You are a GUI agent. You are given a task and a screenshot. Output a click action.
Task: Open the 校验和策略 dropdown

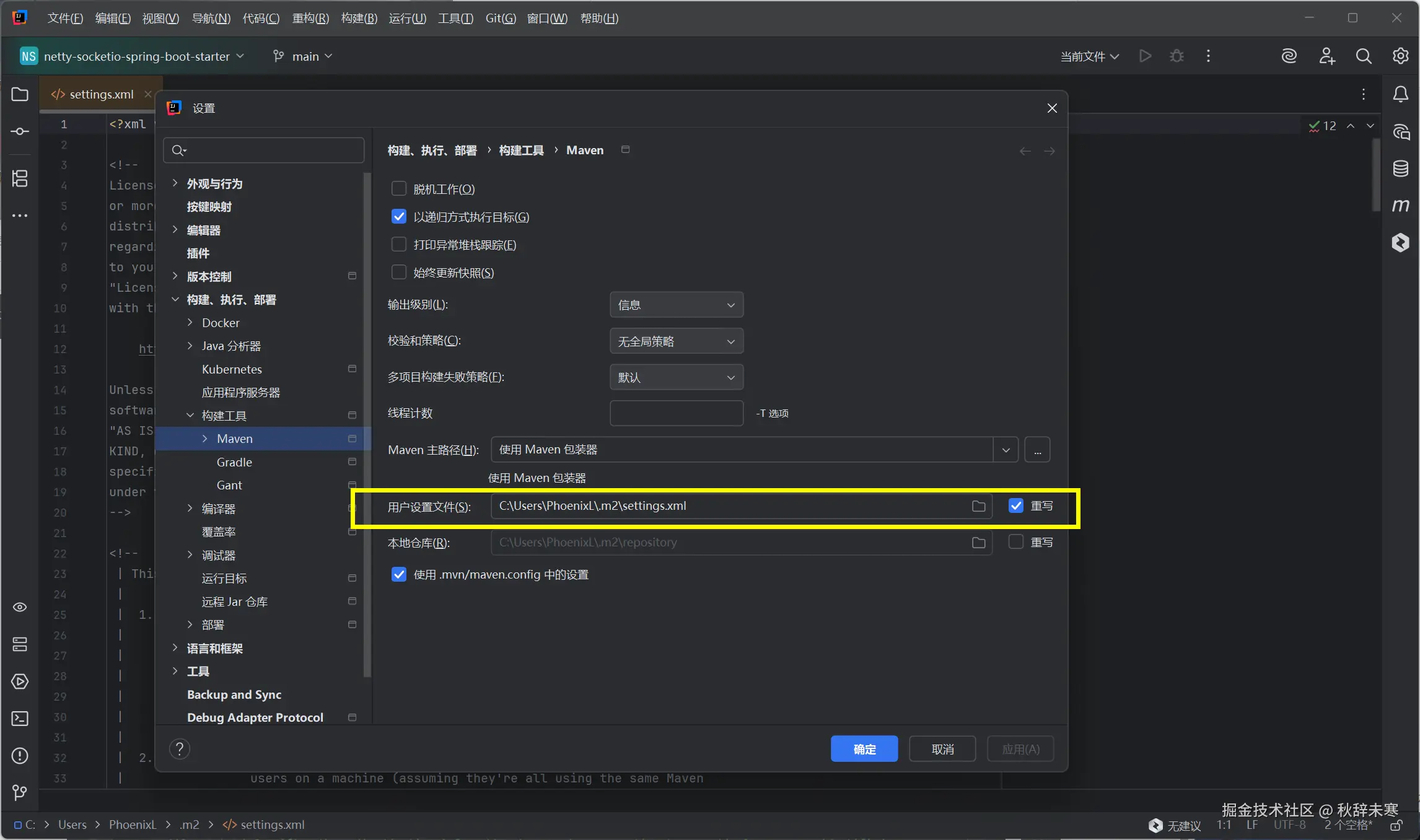click(676, 341)
